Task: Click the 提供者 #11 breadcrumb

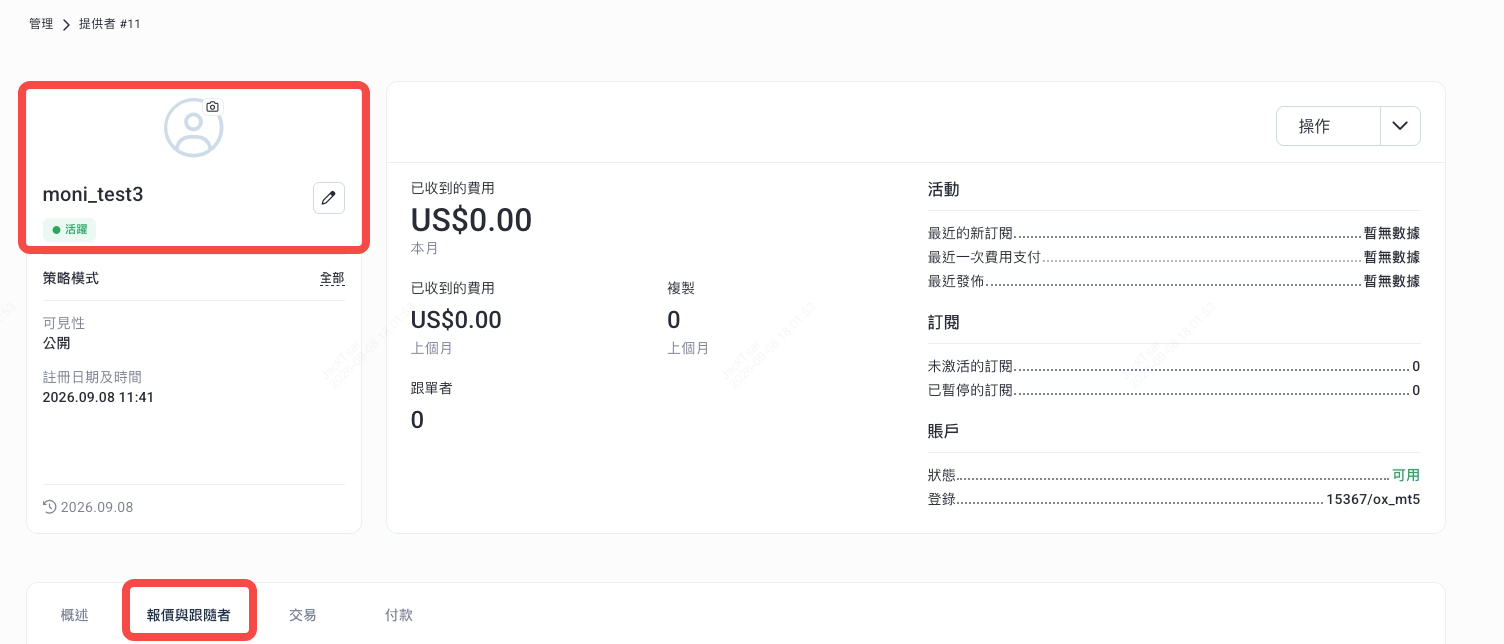Action: [110, 24]
